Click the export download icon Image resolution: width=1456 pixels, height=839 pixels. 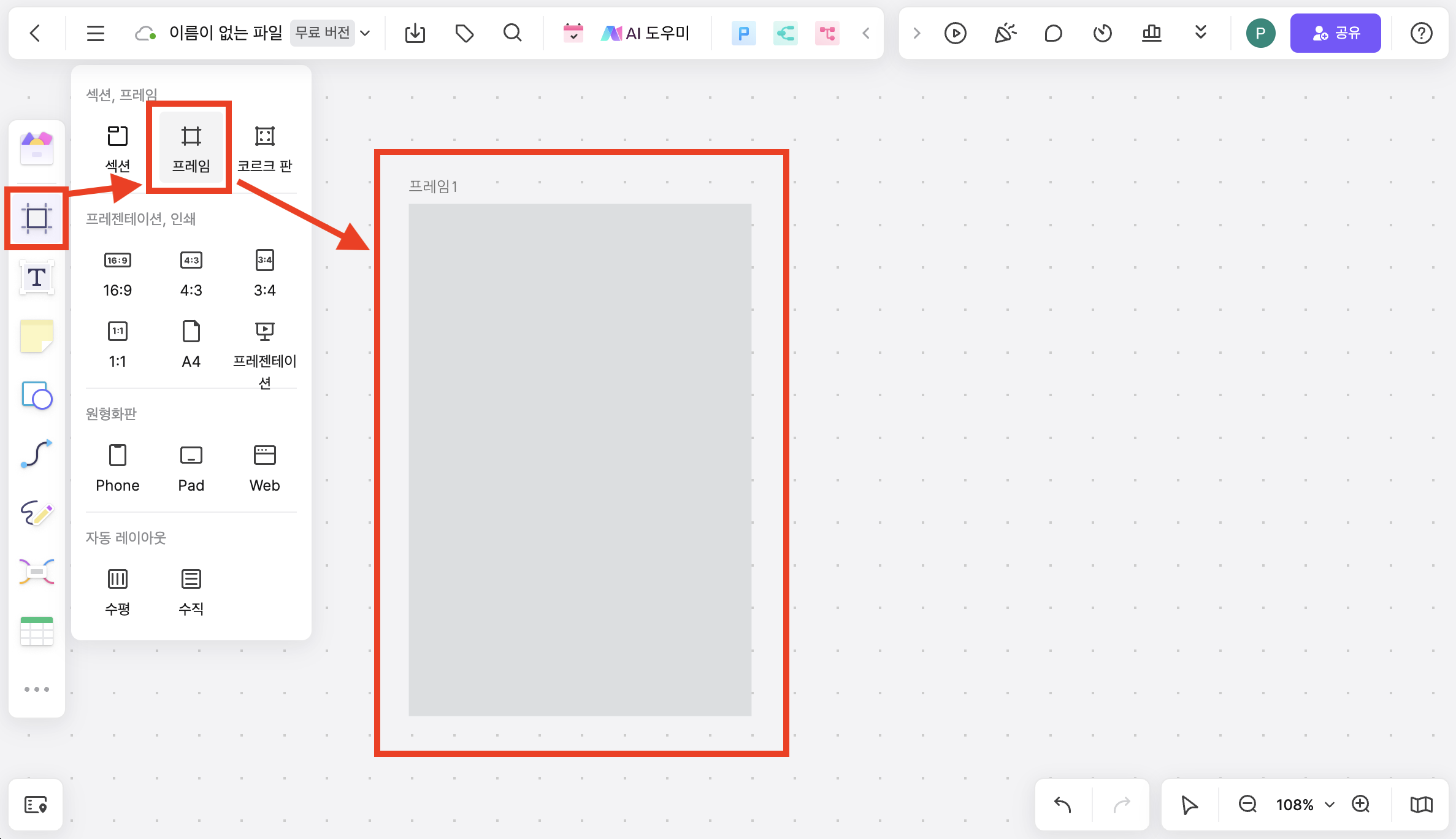415,33
